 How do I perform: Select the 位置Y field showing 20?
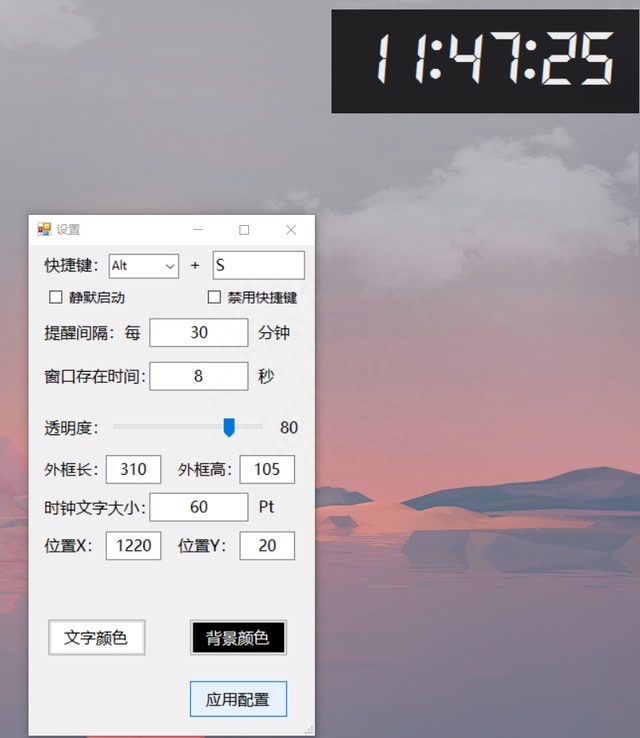click(x=267, y=546)
